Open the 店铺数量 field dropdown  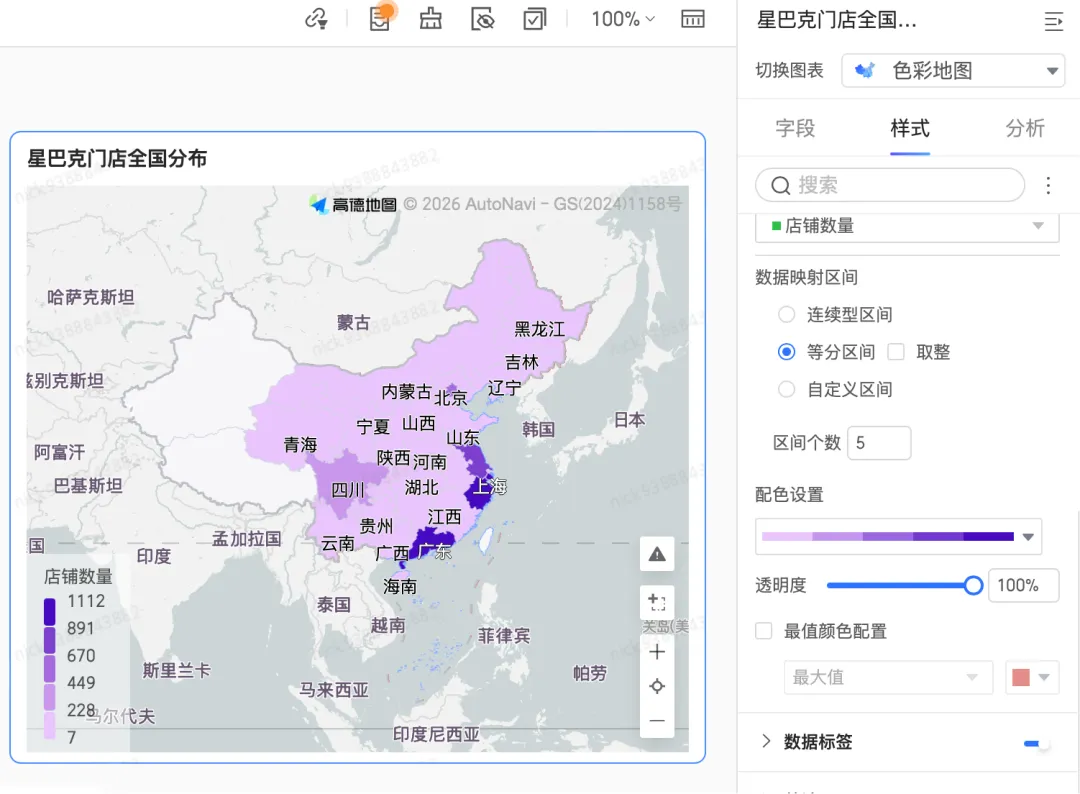907,227
